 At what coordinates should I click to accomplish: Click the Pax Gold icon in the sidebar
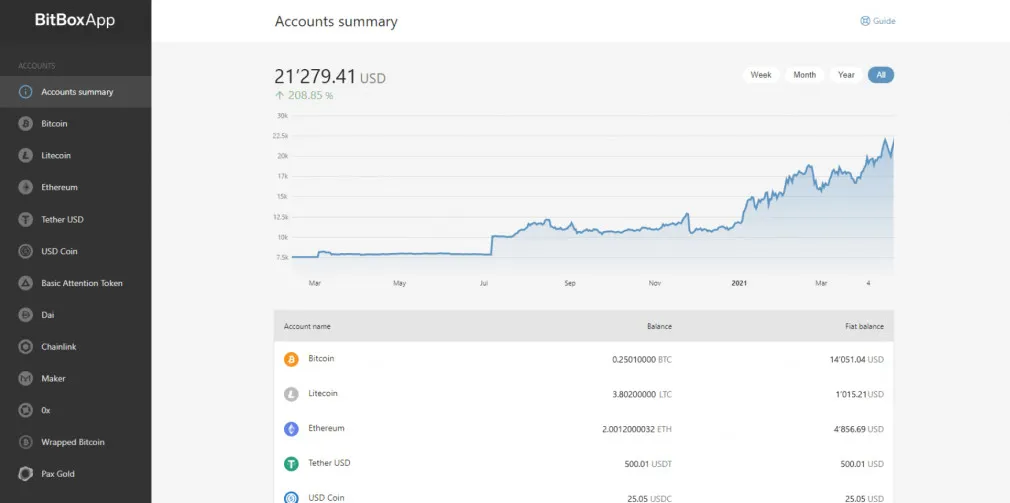(x=25, y=474)
